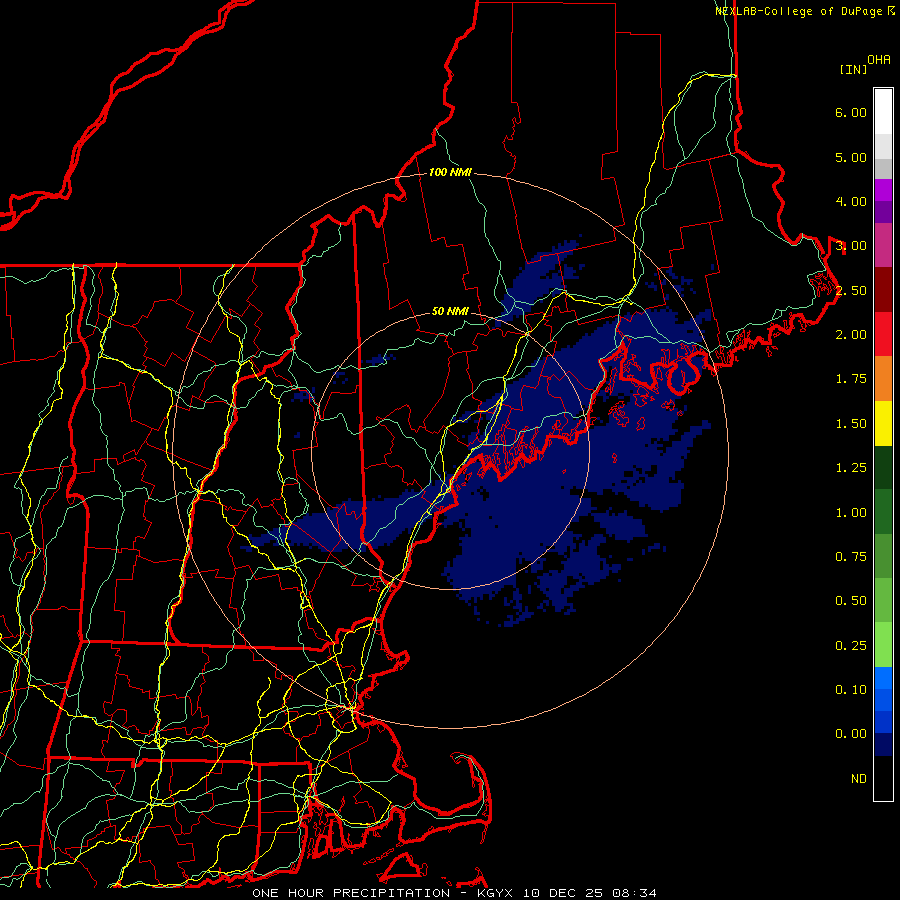Viewport: 900px width, 900px height.
Task: Click the 1.50 legend value
Action: 851,424
